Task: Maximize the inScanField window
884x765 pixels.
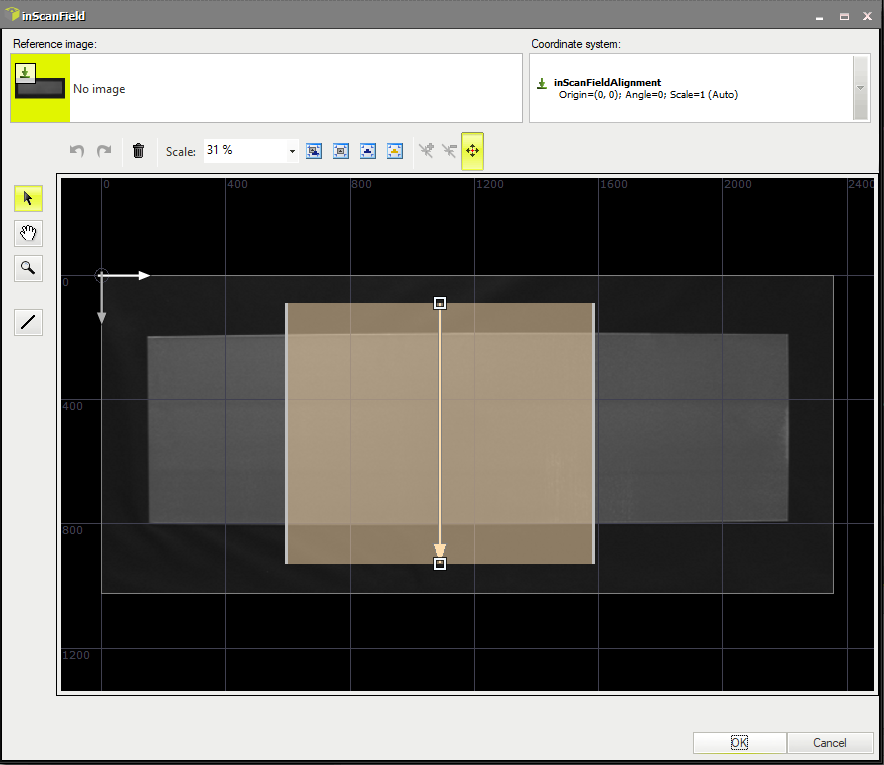Action: (x=844, y=17)
